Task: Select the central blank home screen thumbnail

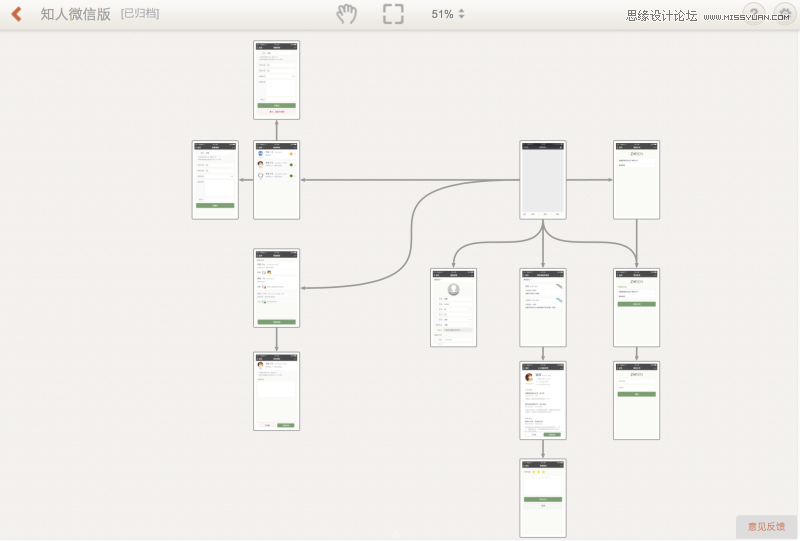Action: (543, 180)
